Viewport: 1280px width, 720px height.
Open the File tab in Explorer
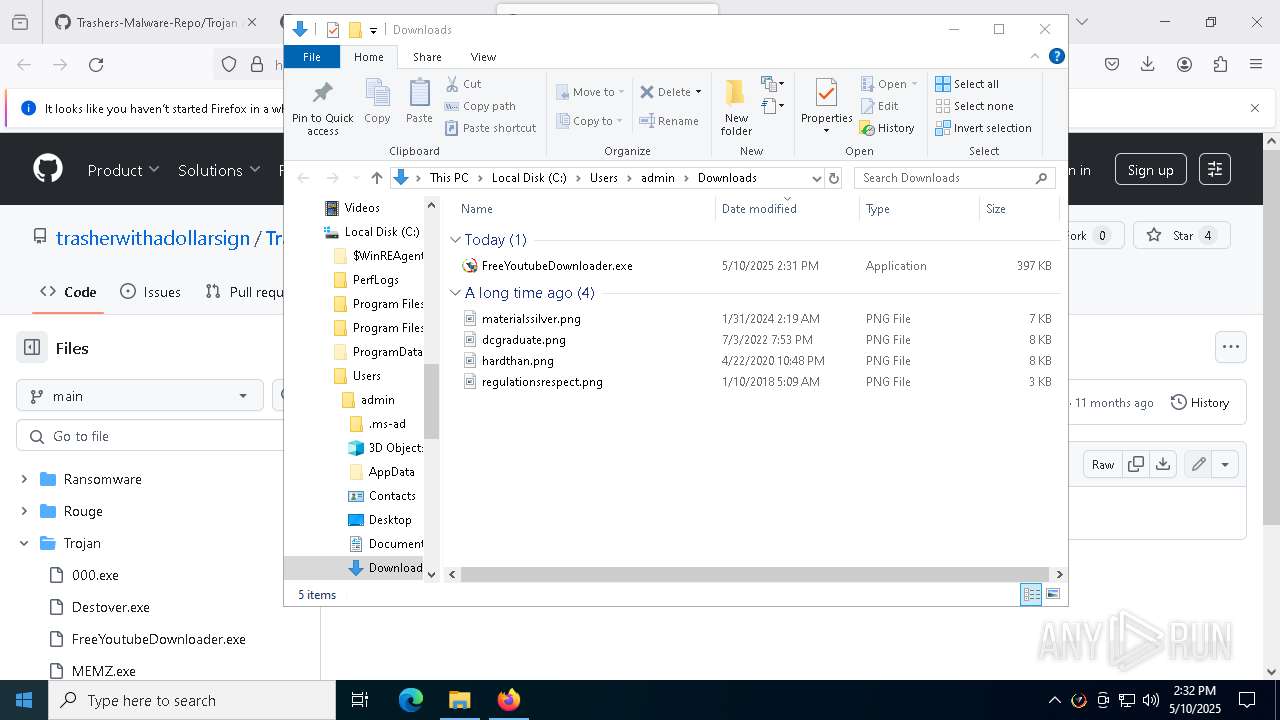(x=312, y=57)
